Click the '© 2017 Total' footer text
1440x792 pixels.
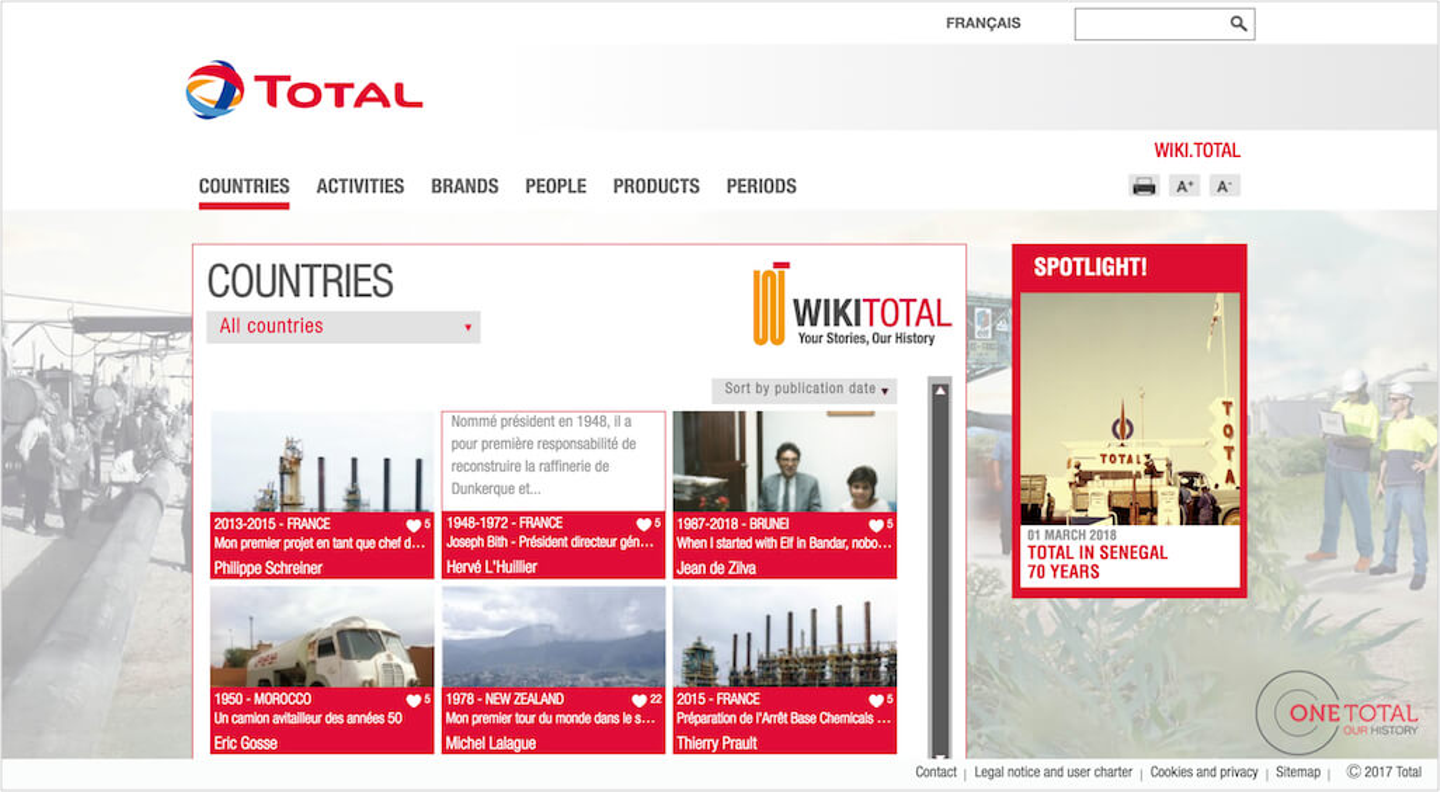(1384, 772)
